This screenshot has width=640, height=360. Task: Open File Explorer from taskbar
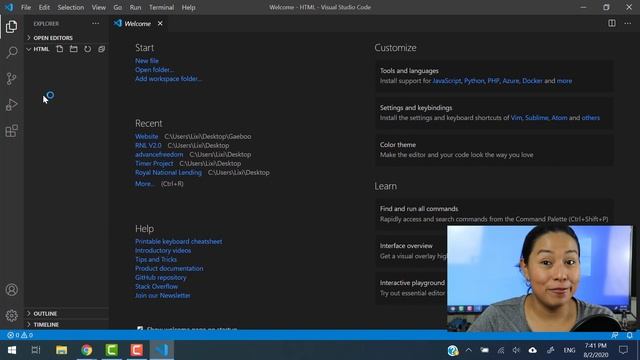click(62, 350)
